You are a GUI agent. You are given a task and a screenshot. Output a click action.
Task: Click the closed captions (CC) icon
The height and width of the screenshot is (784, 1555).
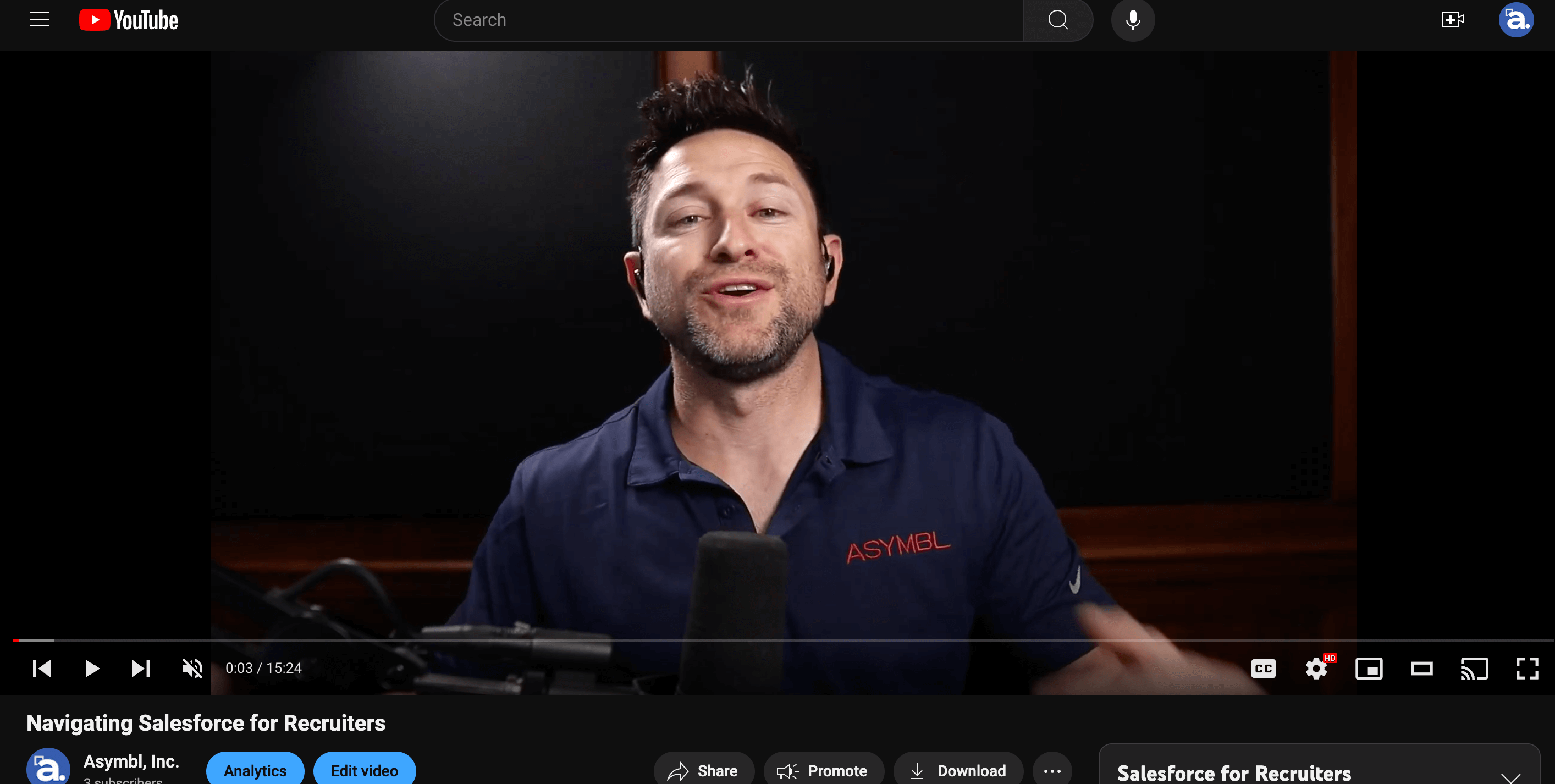tap(1264, 668)
